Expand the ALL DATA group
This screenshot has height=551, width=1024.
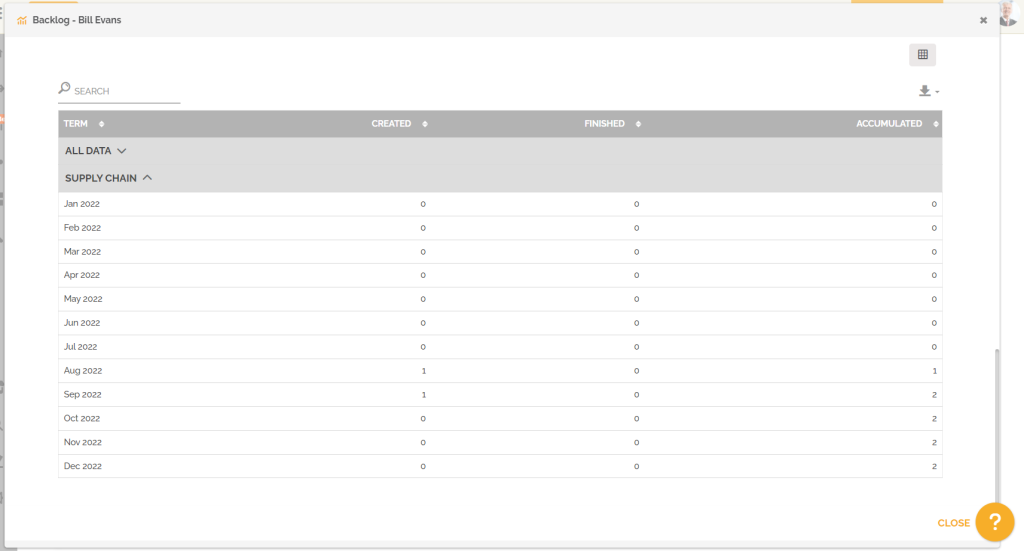pyautogui.click(x=96, y=151)
